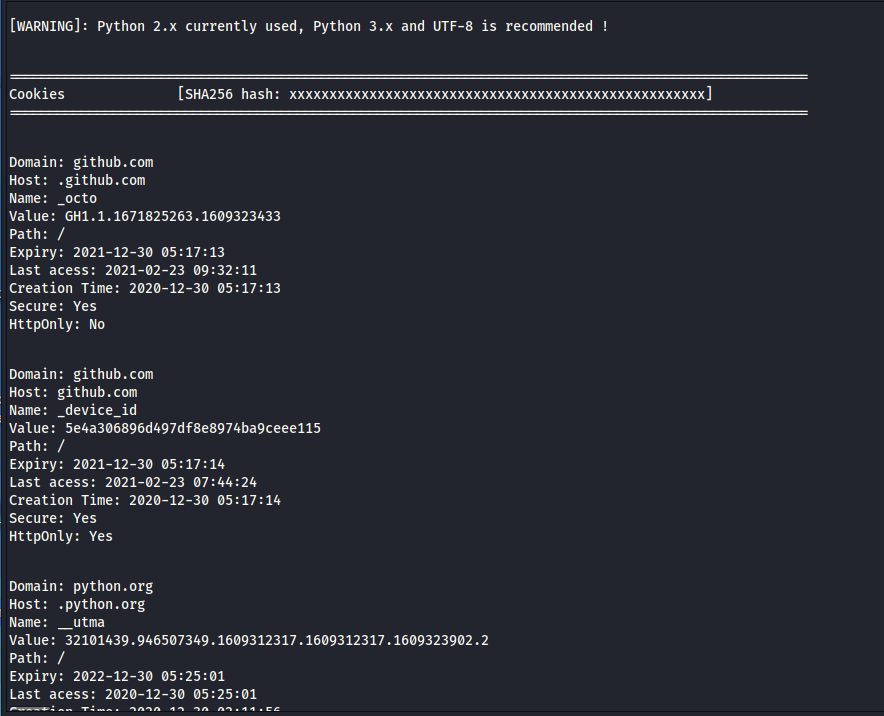
Task: Click the __utma cookie name
Action: click(81, 622)
